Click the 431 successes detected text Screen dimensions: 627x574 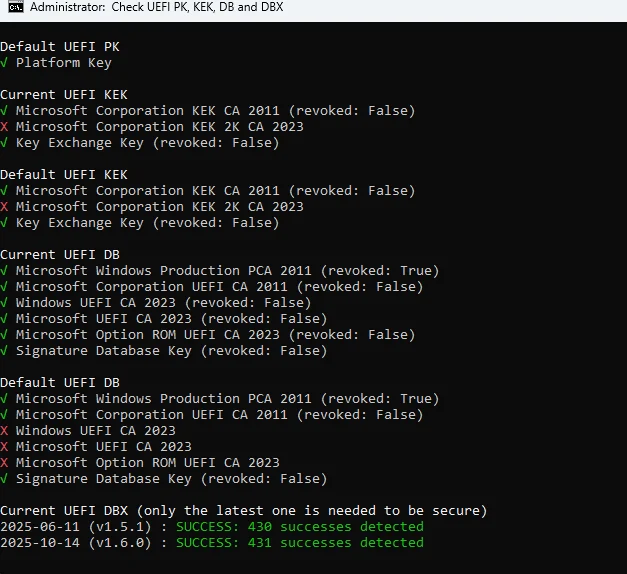pos(335,543)
